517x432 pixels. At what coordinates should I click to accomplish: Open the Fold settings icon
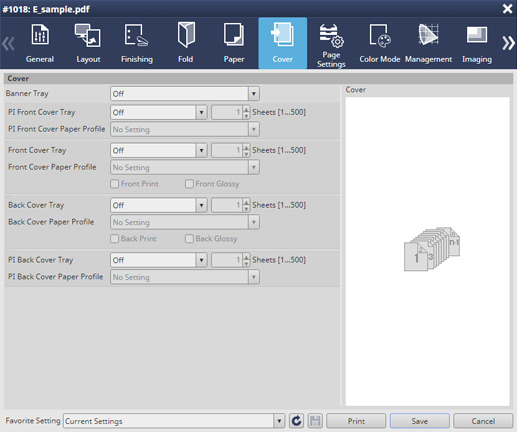point(186,35)
